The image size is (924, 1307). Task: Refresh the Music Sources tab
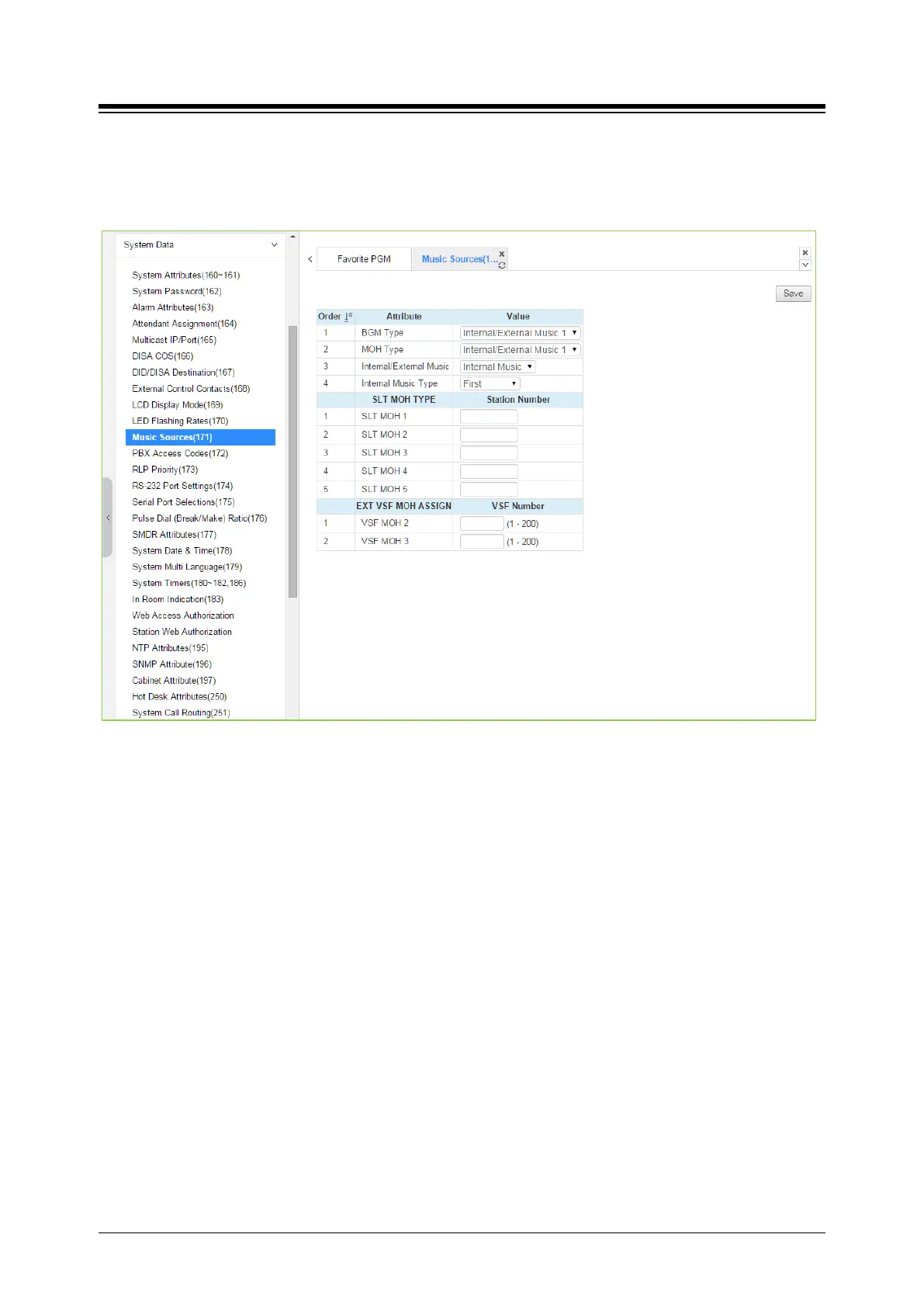click(x=502, y=265)
